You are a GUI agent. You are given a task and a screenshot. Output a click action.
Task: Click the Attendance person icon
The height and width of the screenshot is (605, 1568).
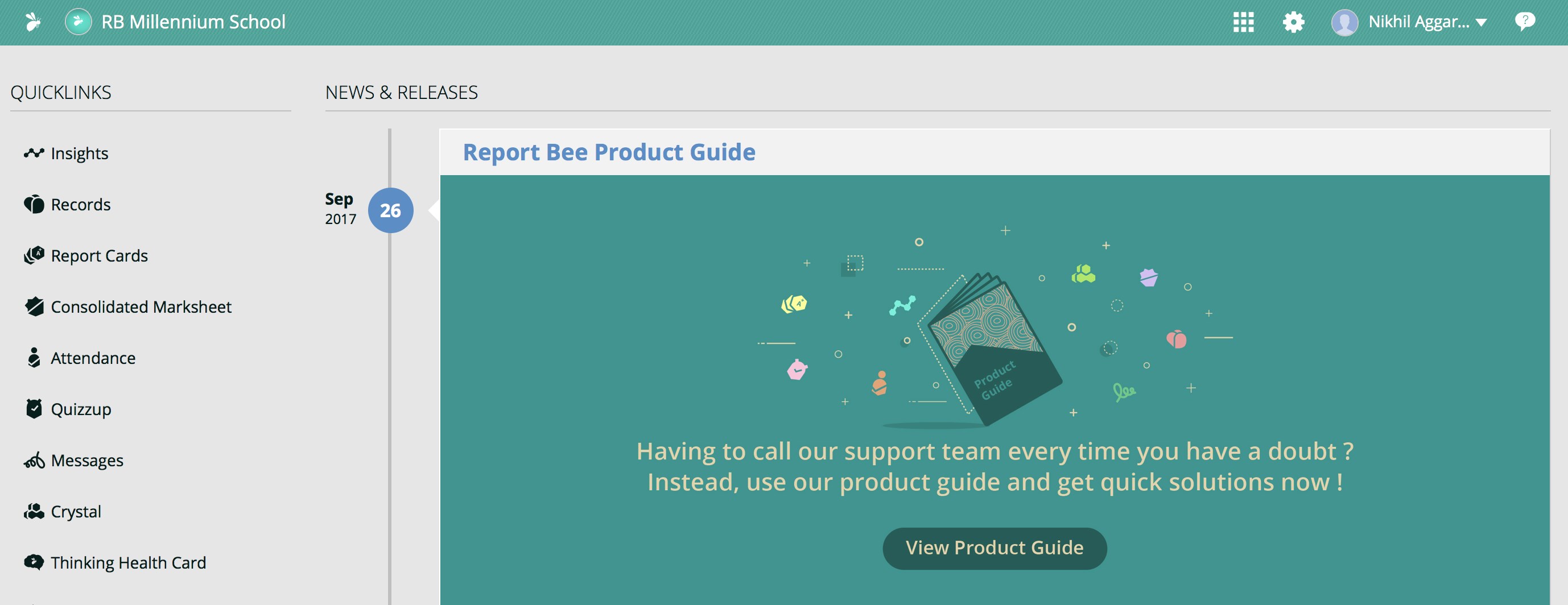coord(34,358)
